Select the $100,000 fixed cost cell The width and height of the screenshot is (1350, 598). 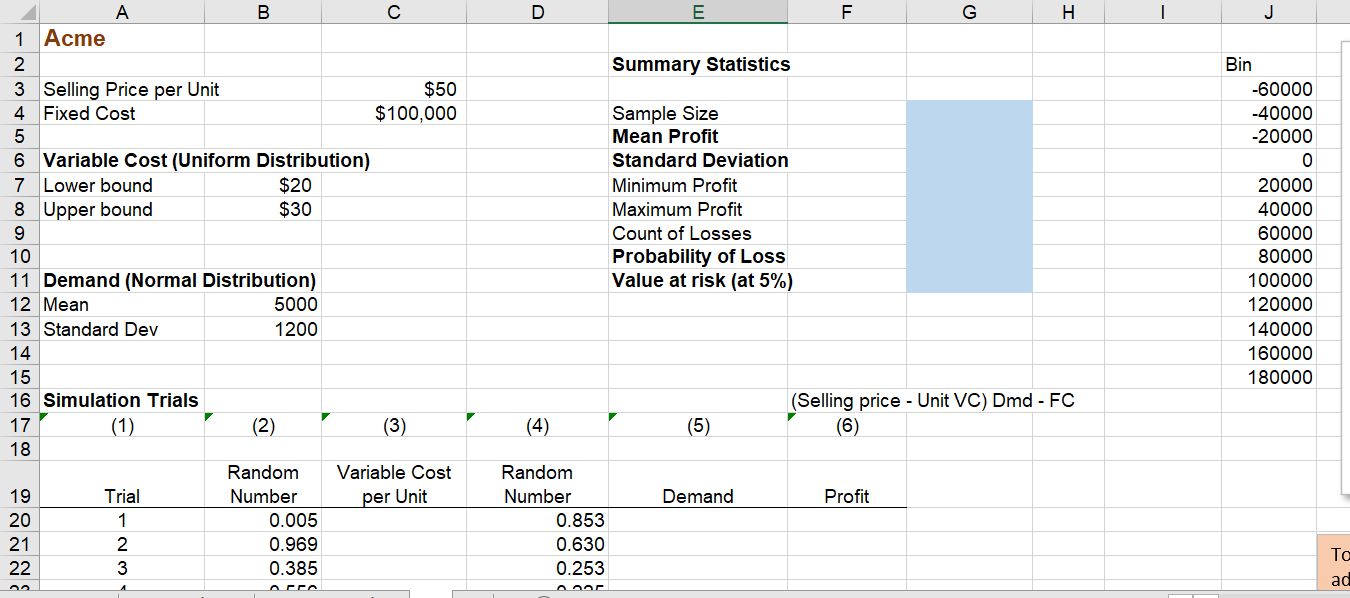(393, 113)
